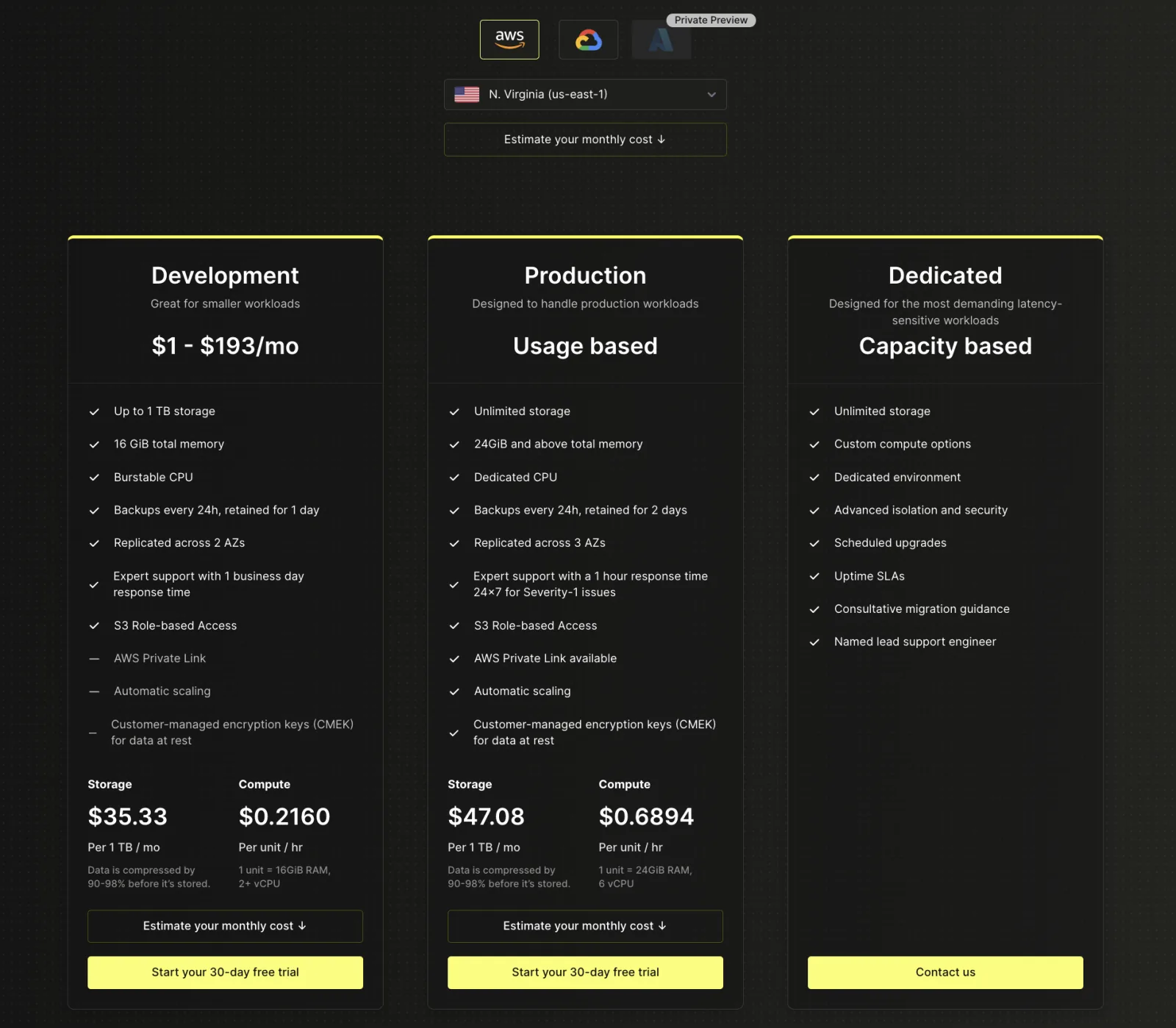Screen dimensions: 1176x1028
Task: Click the Production plan heading
Action: (x=585, y=276)
